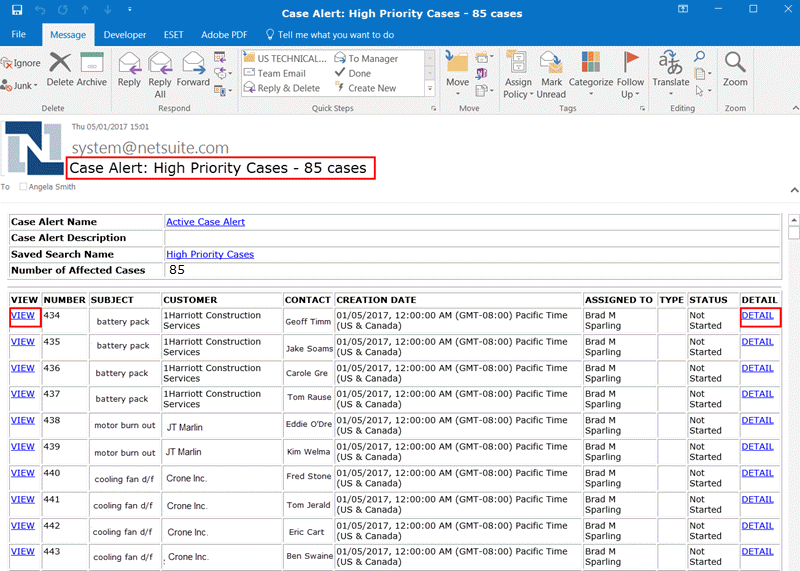Screen dimensions: 800x571
Task: Toggle the checkbox beside Angela Smith
Action: click(23, 187)
